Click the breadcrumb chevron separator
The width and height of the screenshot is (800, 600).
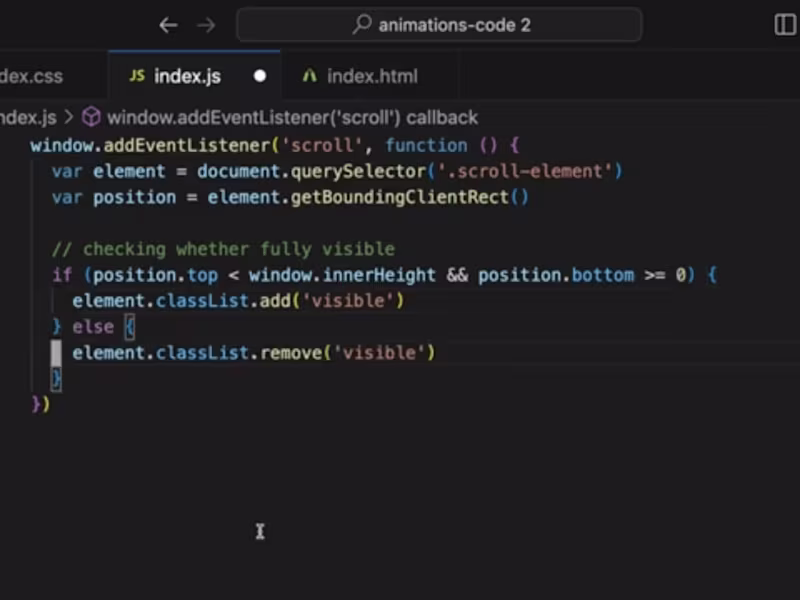click(x=69, y=118)
